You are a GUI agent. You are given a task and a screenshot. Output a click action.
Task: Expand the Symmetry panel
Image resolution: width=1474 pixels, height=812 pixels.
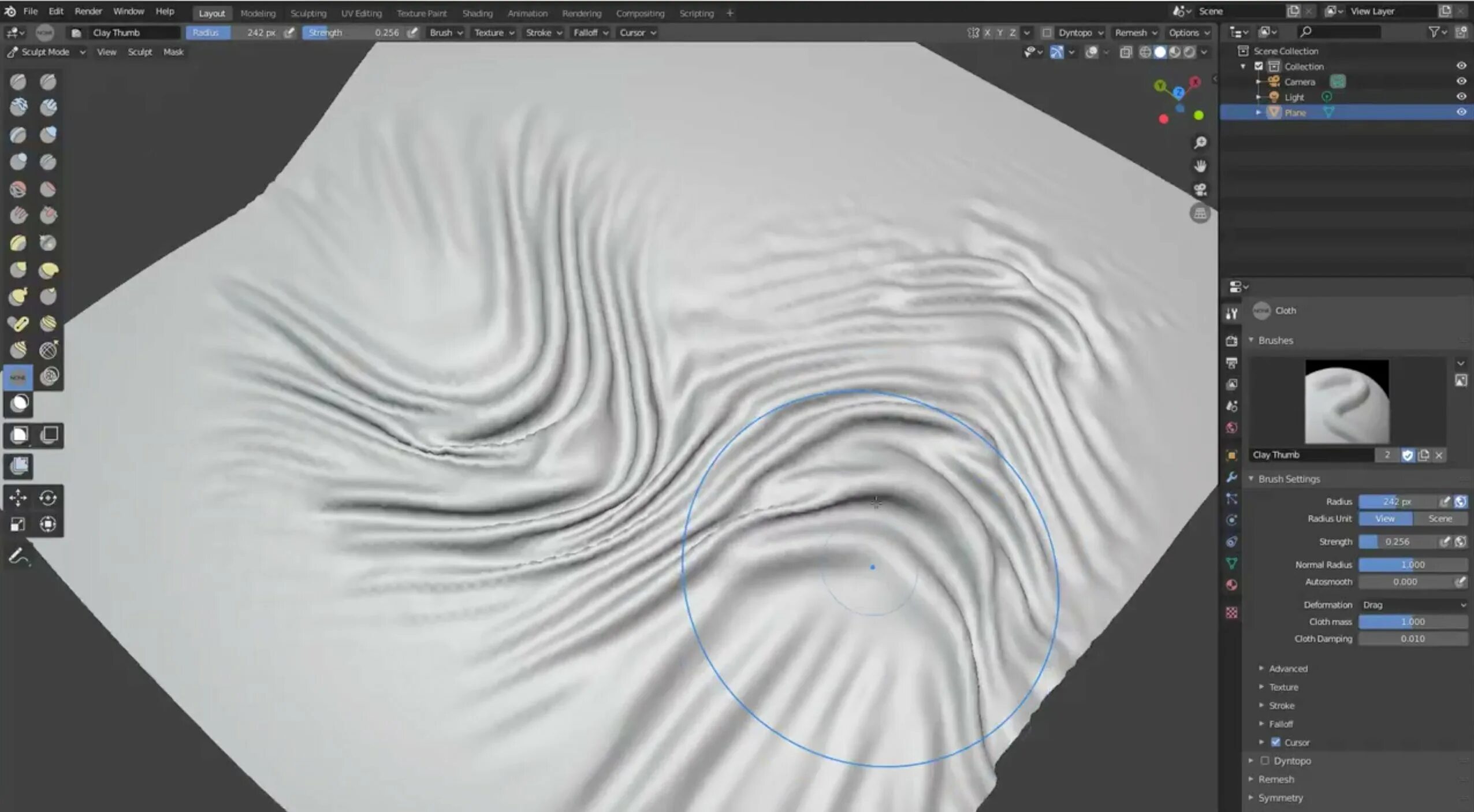[1280, 798]
